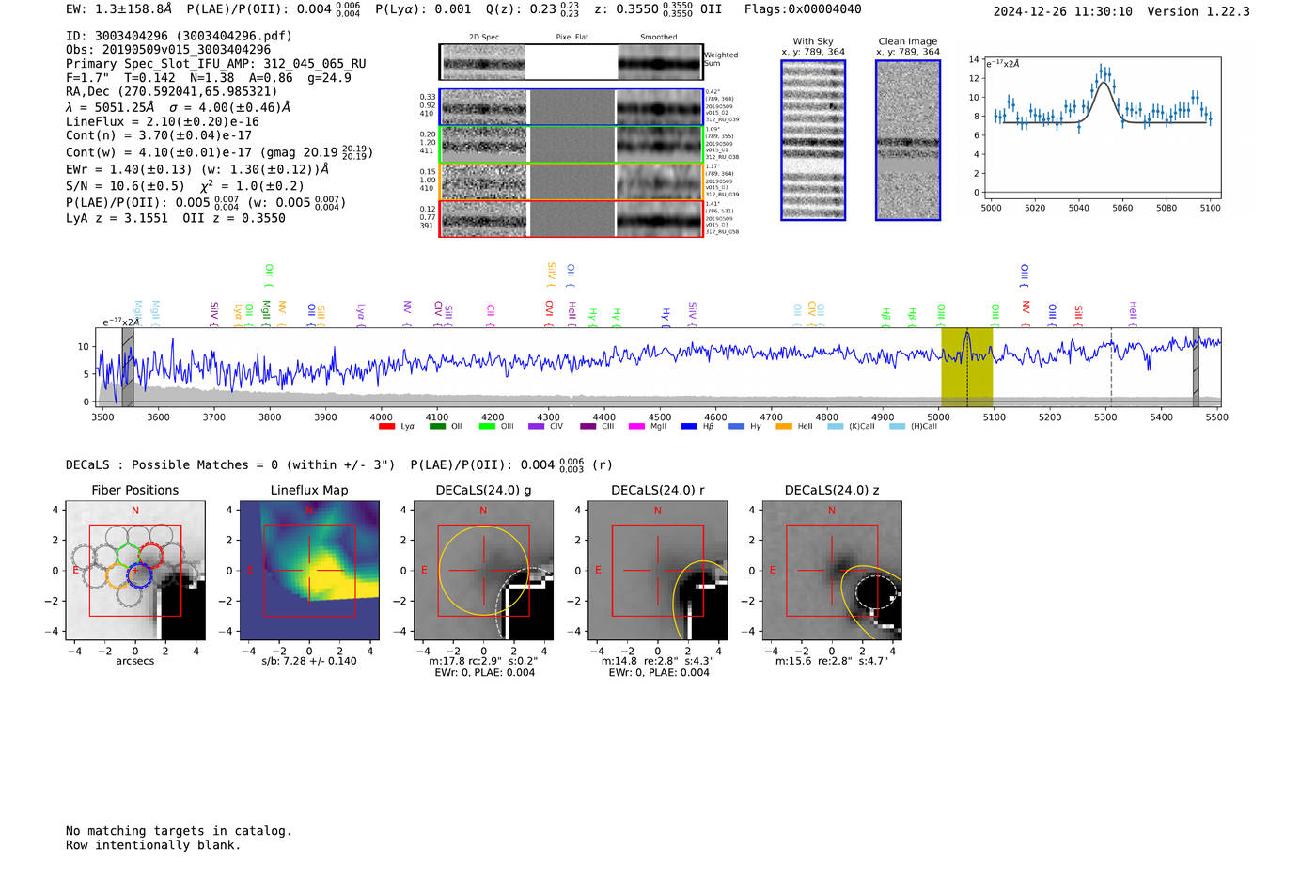Open the DECaLS(24.0) g cutout
The height and width of the screenshot is (896, 1316).
484,571
